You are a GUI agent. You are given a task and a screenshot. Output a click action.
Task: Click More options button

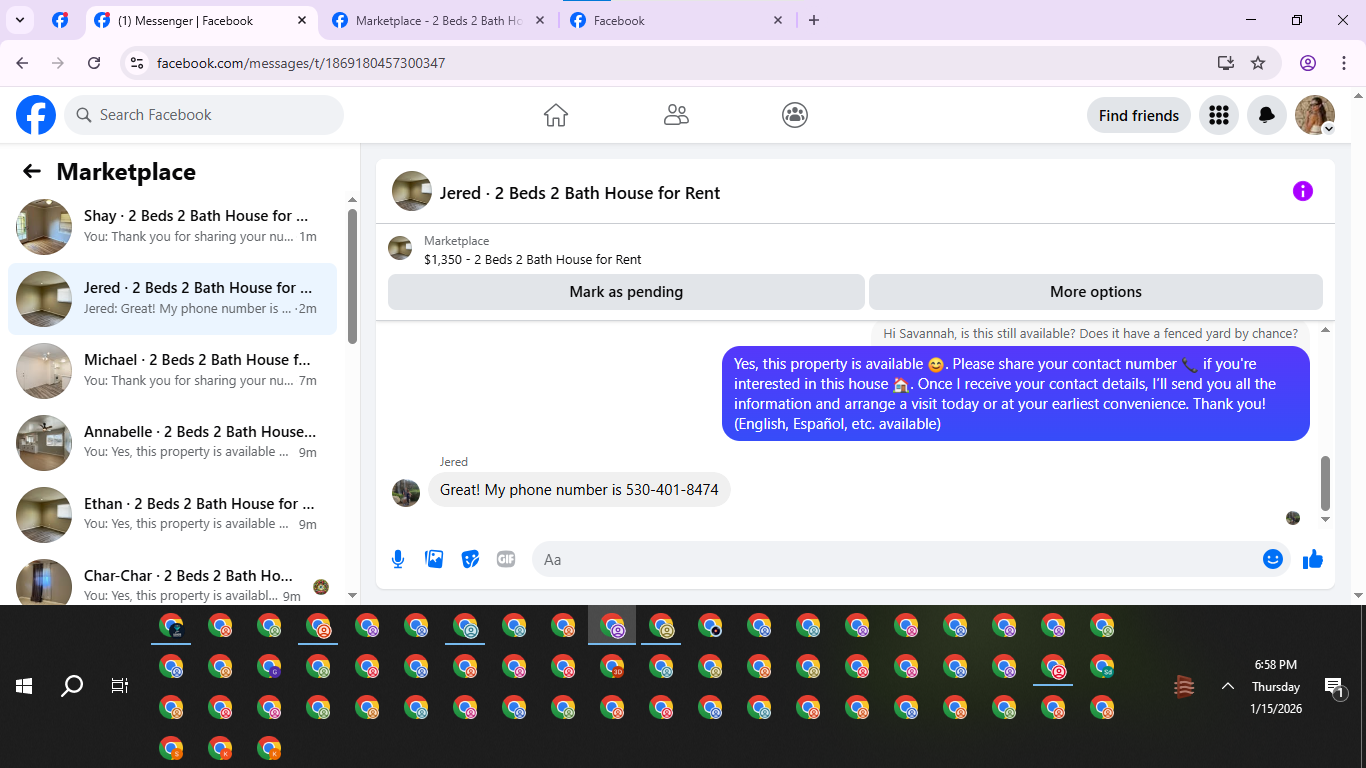(x=1095, y=292)
